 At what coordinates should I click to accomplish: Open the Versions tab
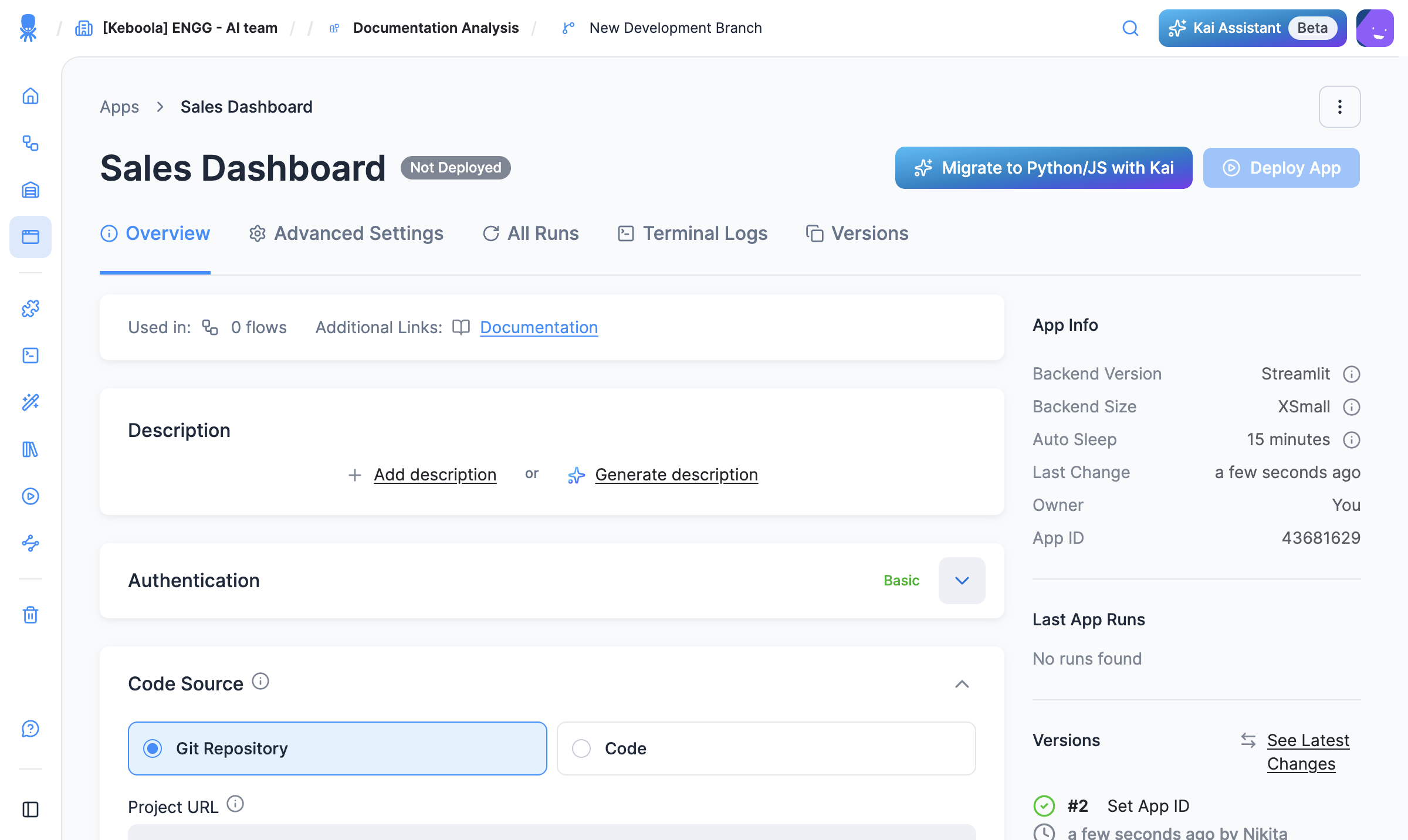point(857,233)
